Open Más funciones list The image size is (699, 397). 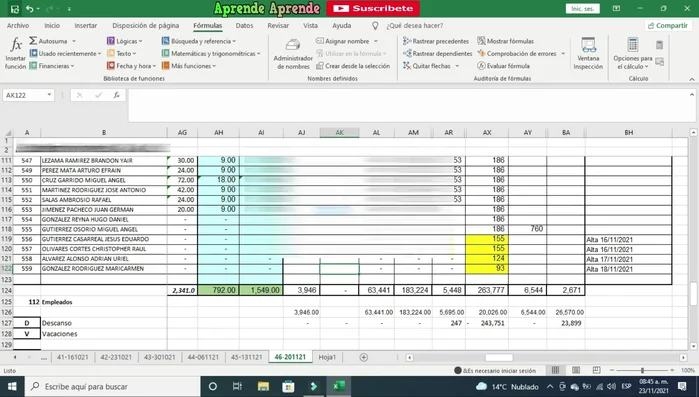tap(189, 66)
